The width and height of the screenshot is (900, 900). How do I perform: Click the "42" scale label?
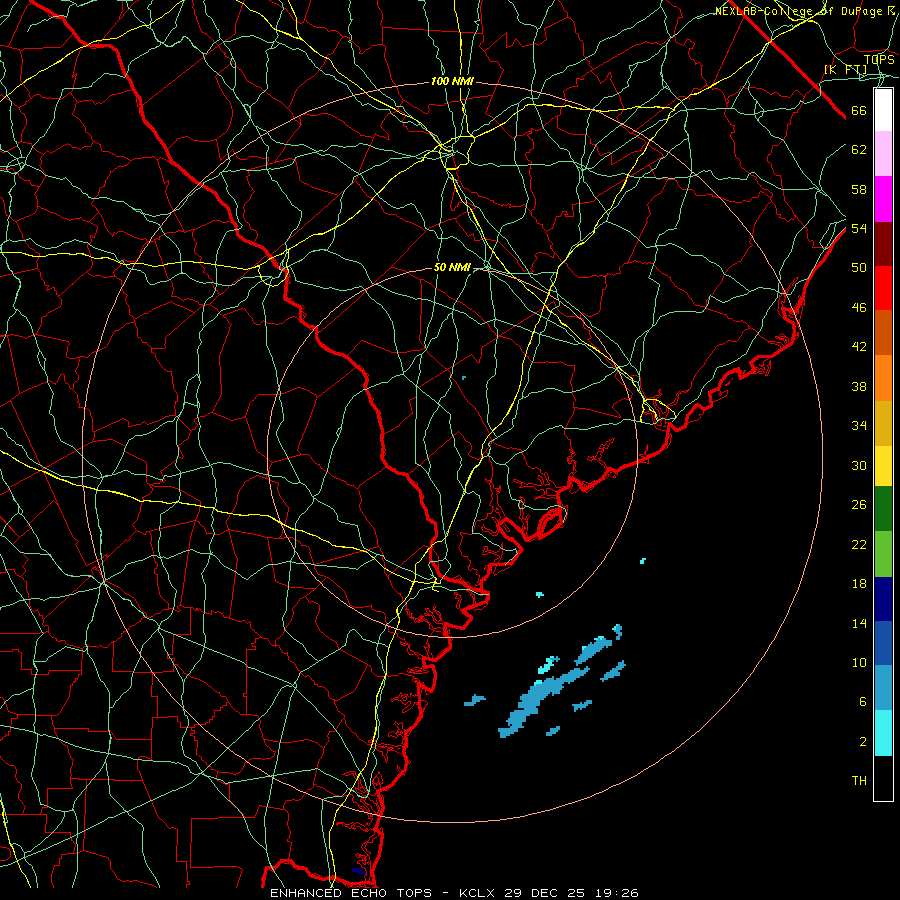click(x=859, y=347)
